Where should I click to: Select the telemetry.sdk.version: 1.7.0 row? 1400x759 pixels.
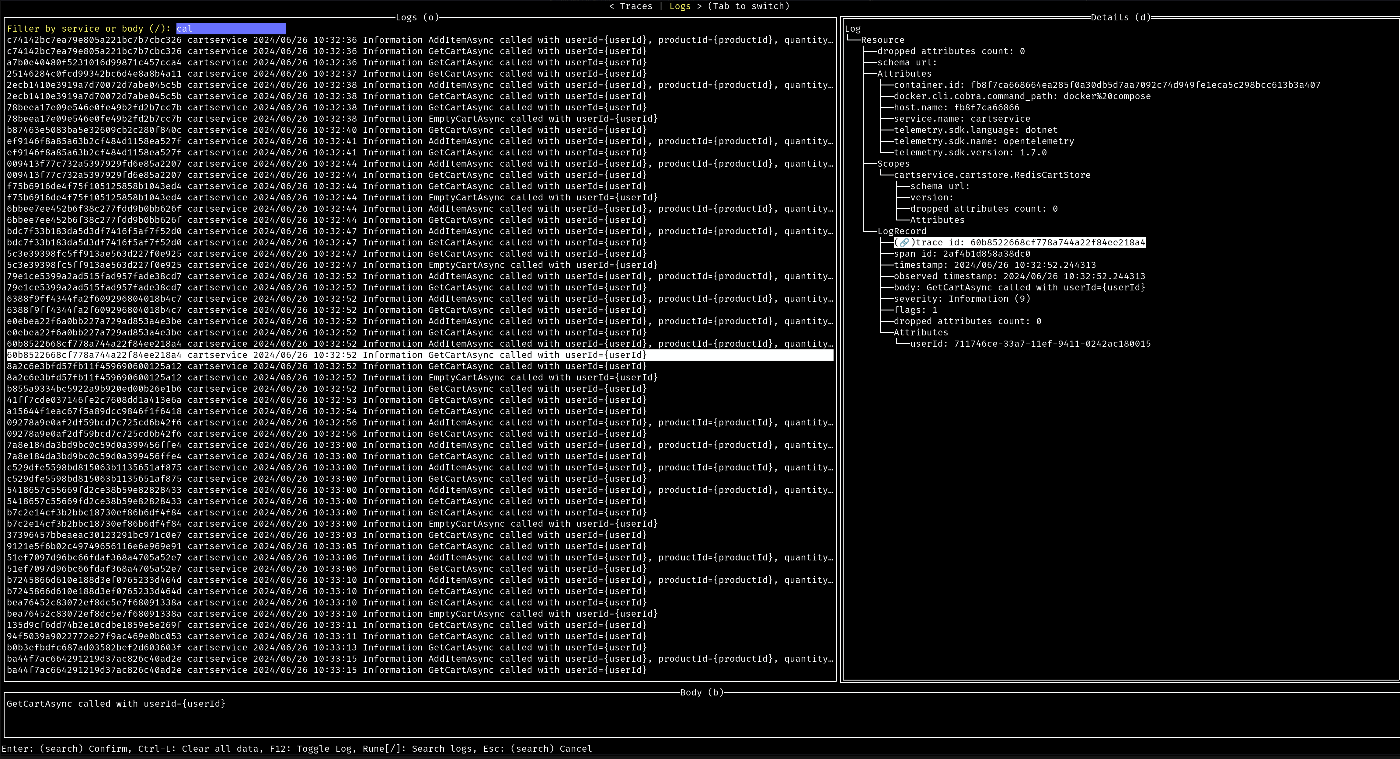point(970,152)
